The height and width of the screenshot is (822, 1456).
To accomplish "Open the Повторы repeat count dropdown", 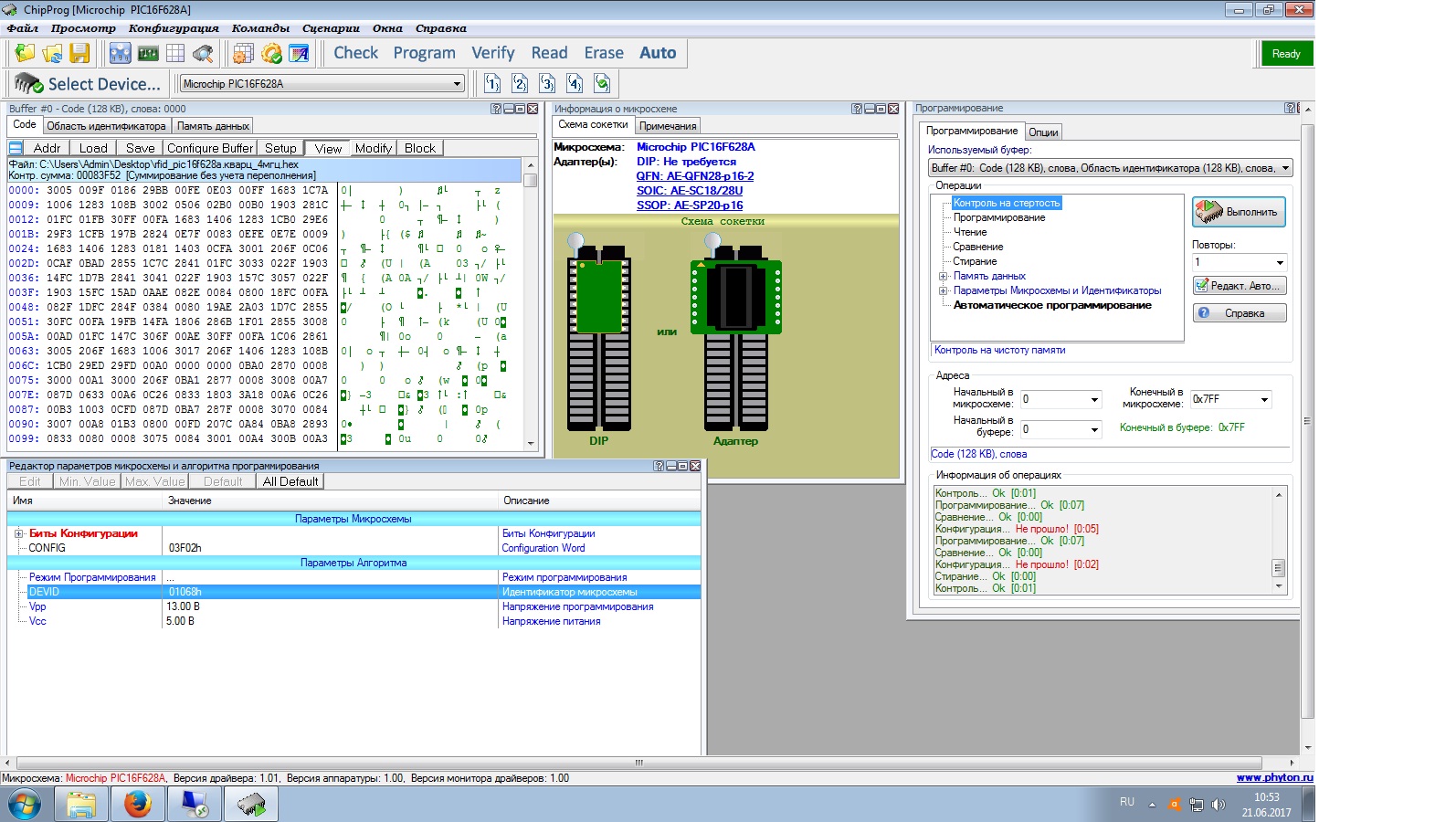I will point(1280,262).
